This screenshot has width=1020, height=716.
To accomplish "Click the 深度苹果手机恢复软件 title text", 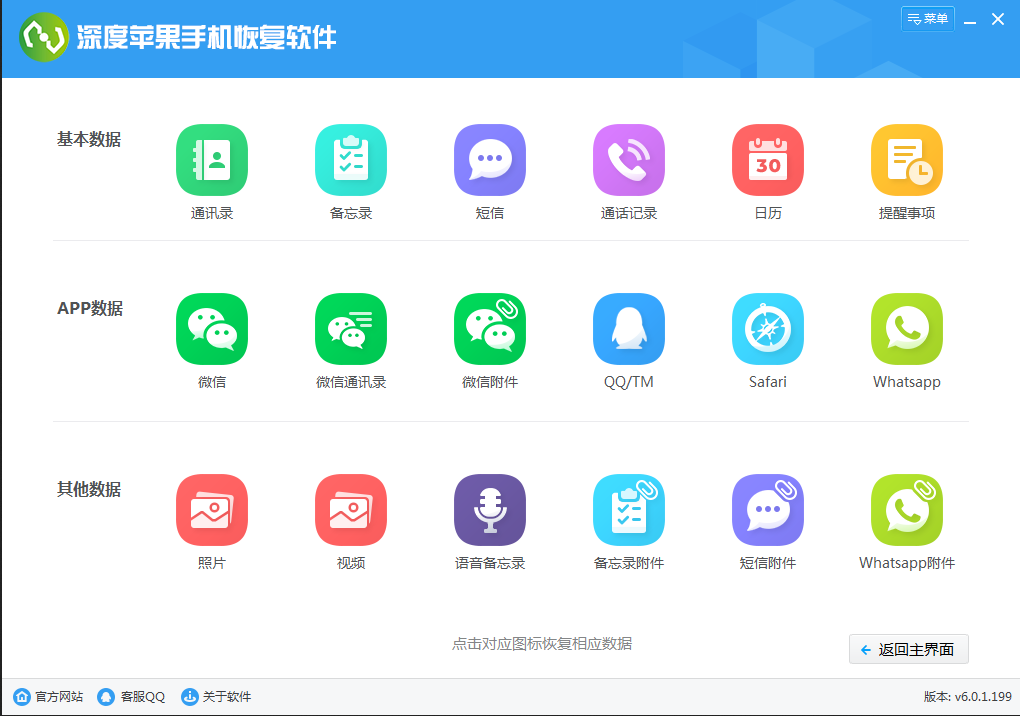I will pos(206,37).
